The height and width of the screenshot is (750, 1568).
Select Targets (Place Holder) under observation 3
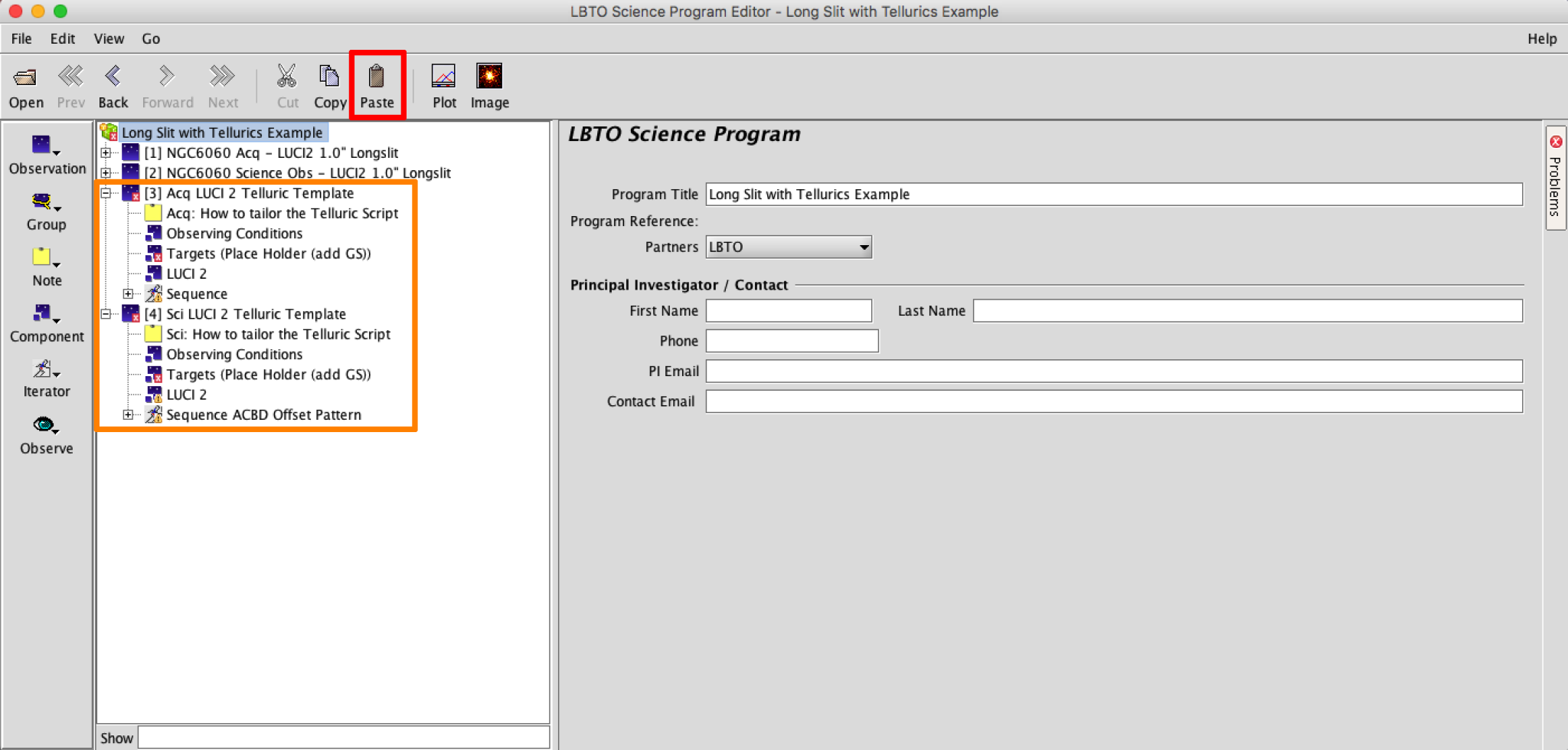269,254
